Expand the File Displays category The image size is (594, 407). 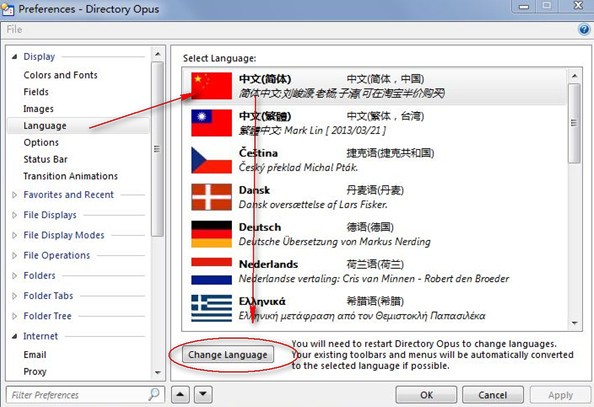point(14,215)
